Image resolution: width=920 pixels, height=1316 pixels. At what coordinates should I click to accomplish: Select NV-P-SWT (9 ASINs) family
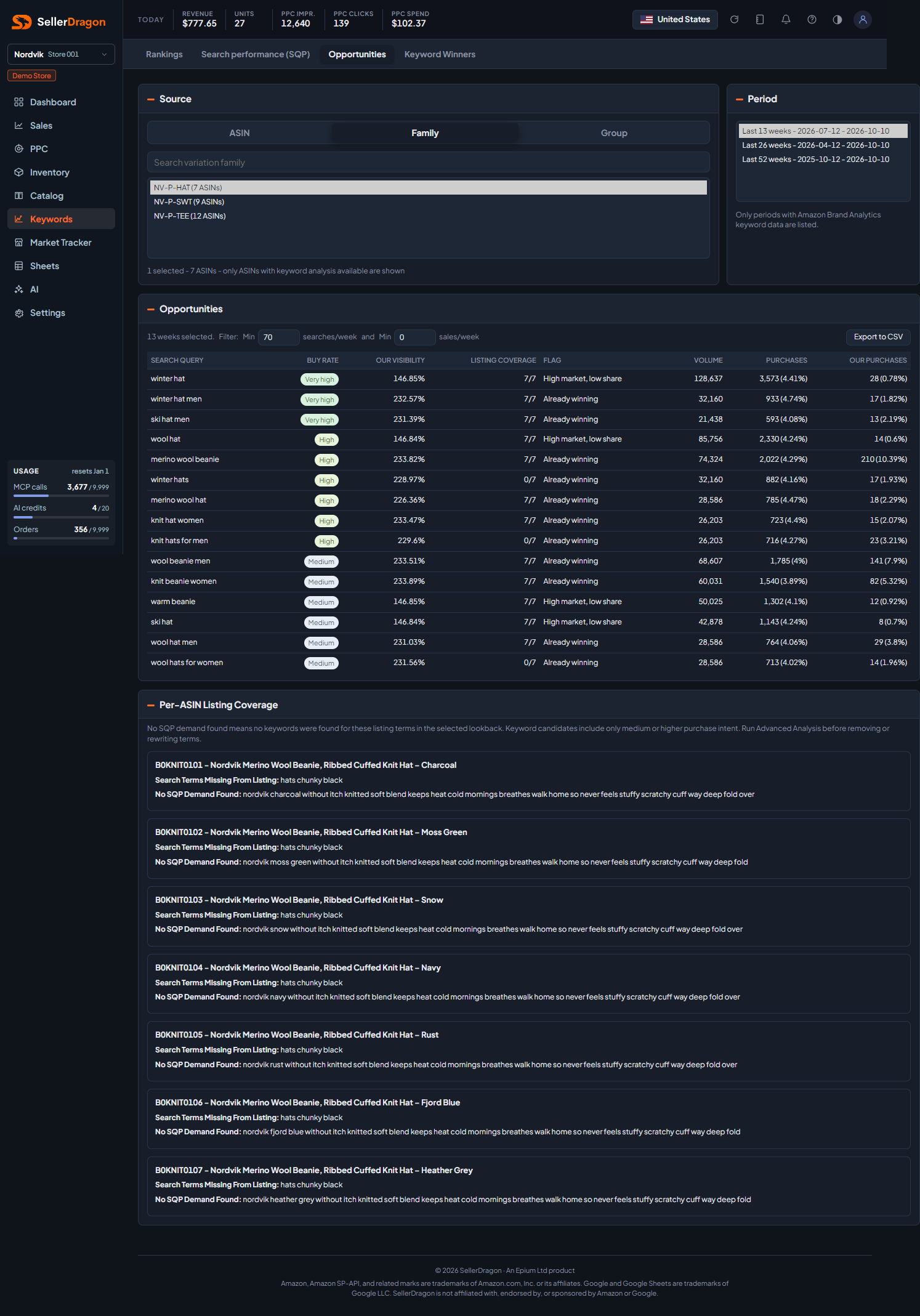[x=429, y=202]
